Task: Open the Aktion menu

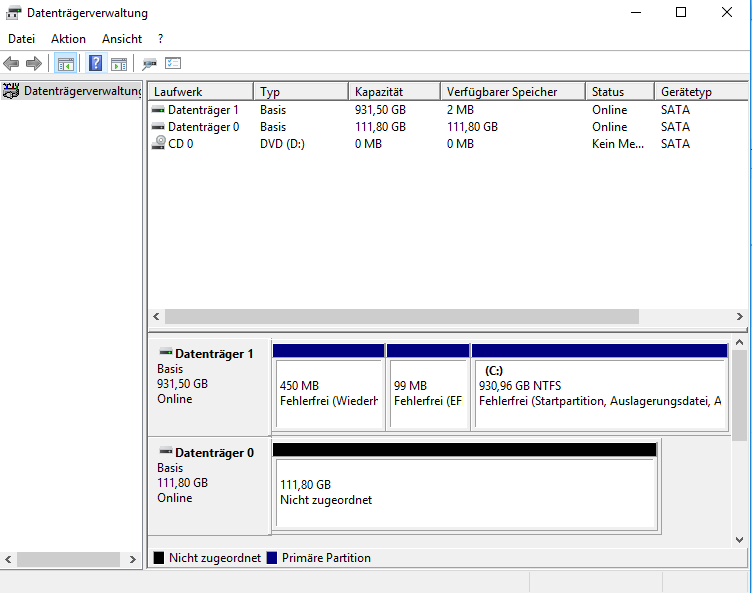Action: pyautogui.click(x=68, y=39)
